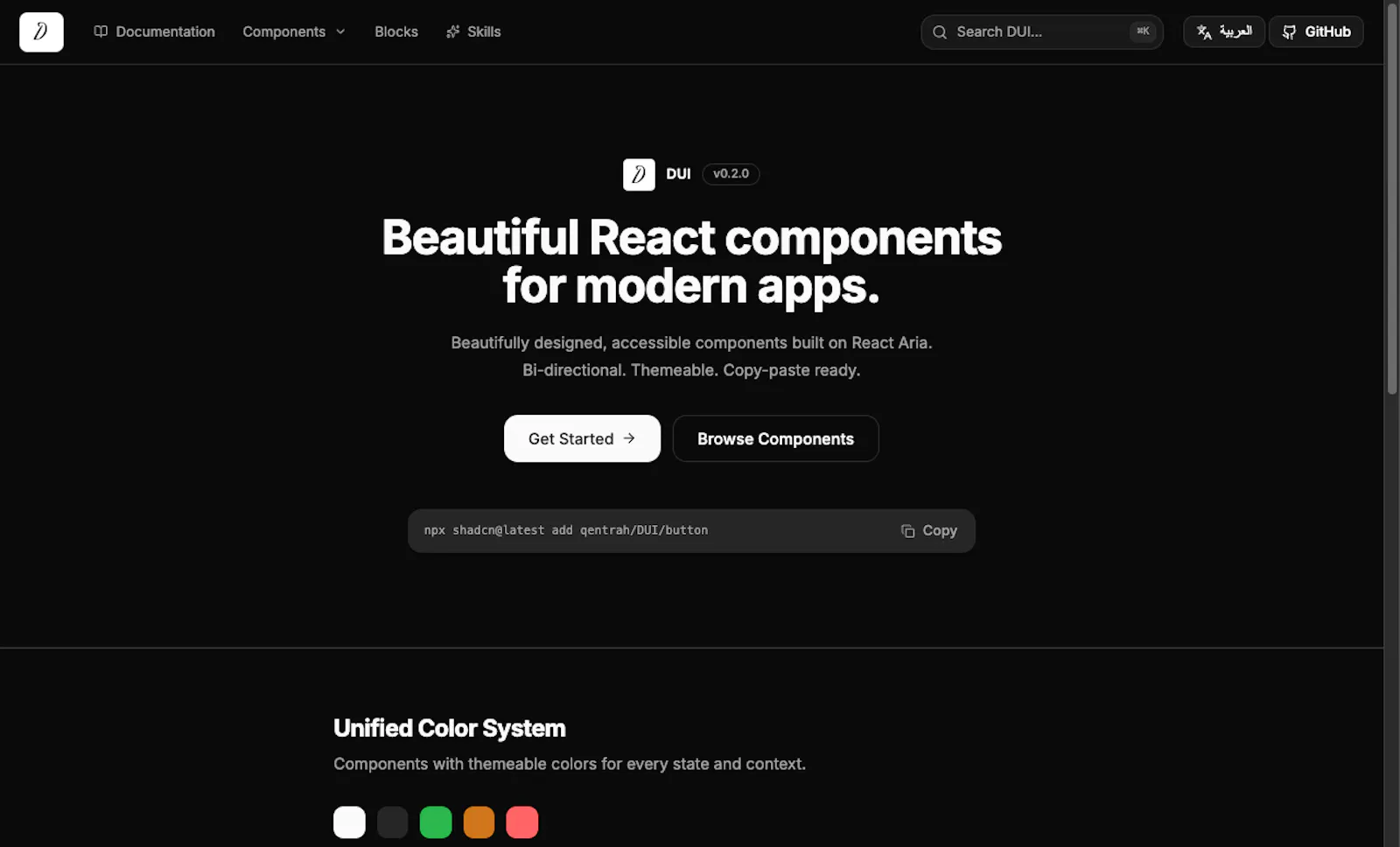Click the DUI logo in the navbar
Screen dimensions: 1400x847
(41, 32)
